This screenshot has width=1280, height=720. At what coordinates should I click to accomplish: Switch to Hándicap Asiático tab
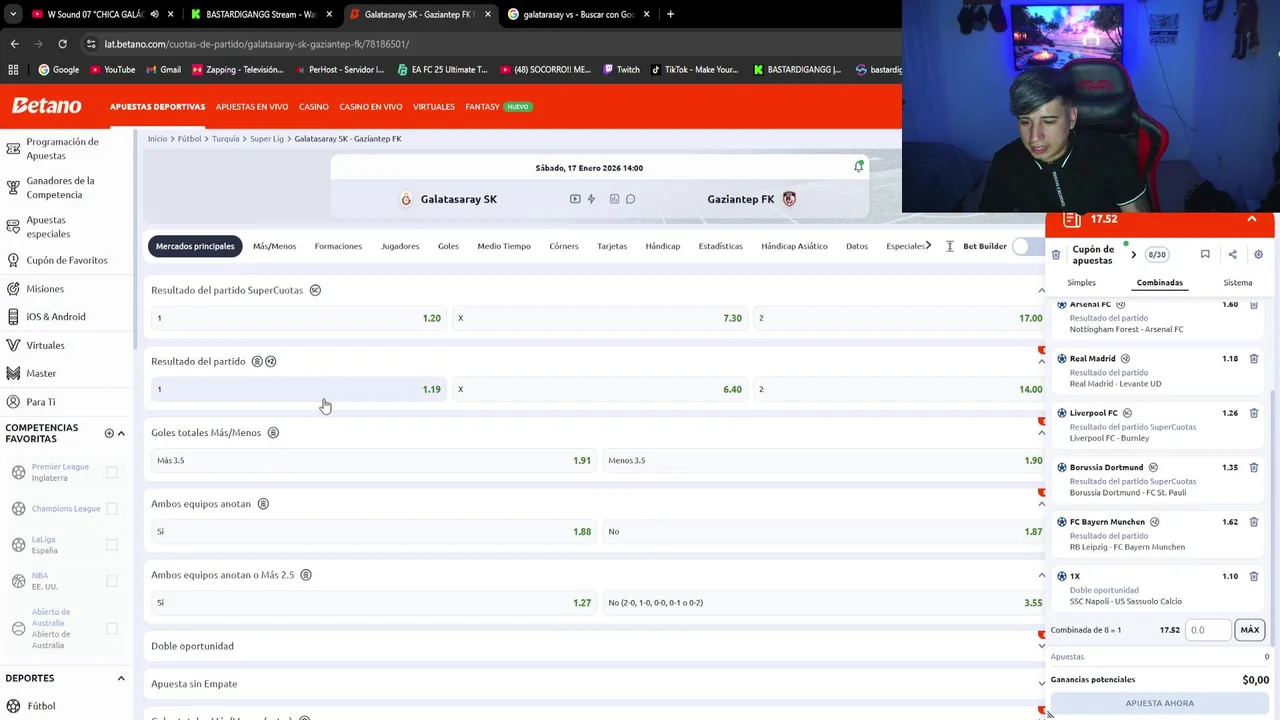pos(794,246)
